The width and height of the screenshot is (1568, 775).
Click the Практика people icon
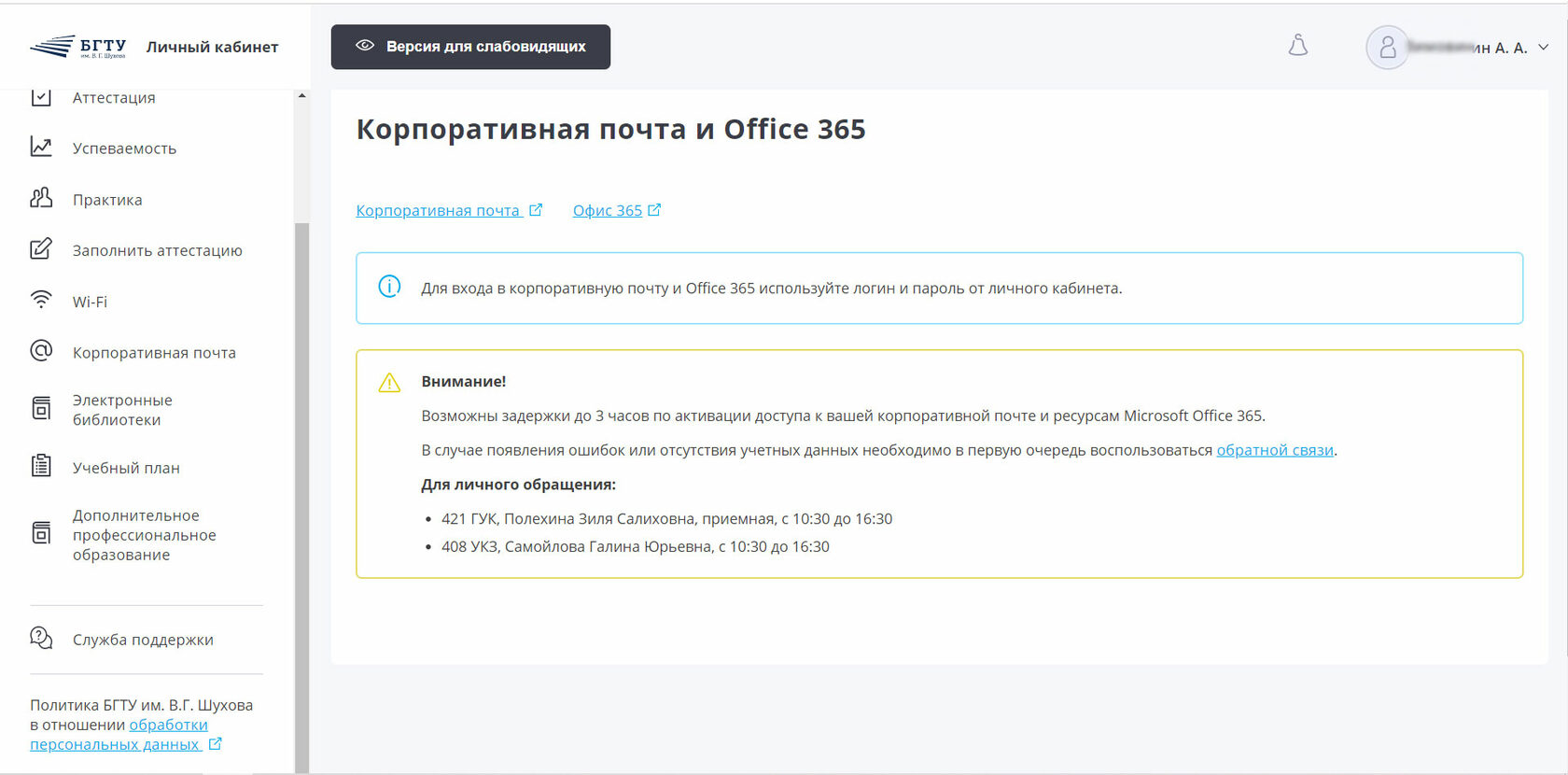click(41, 198)
